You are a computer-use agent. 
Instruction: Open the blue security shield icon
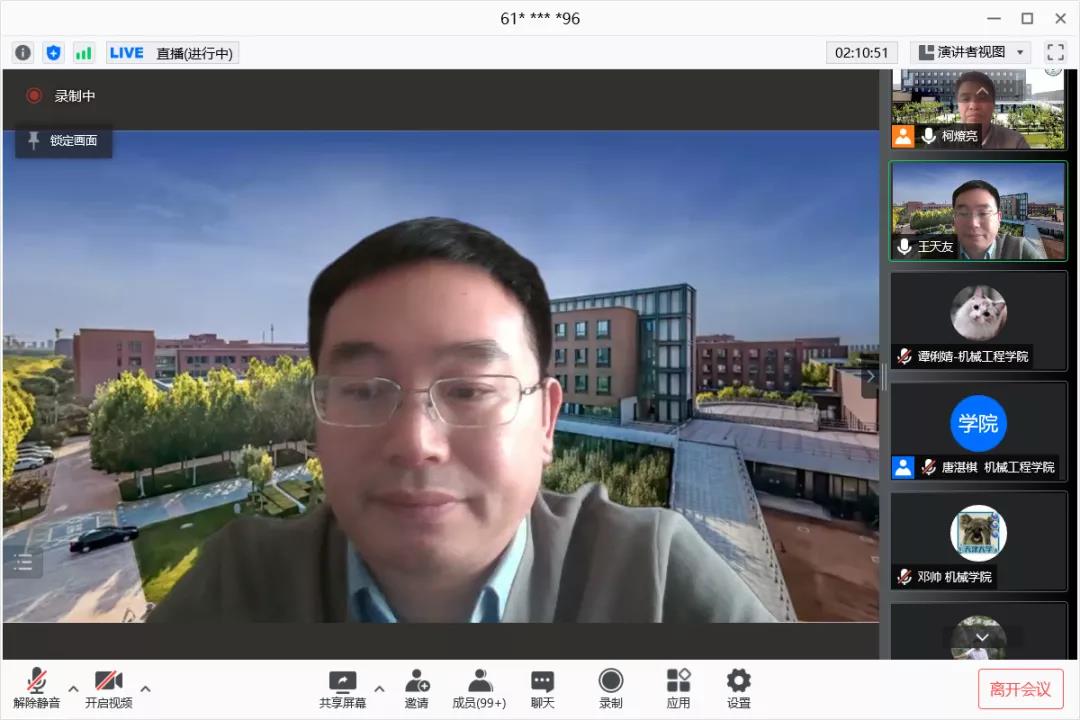(x=54, y=53)
